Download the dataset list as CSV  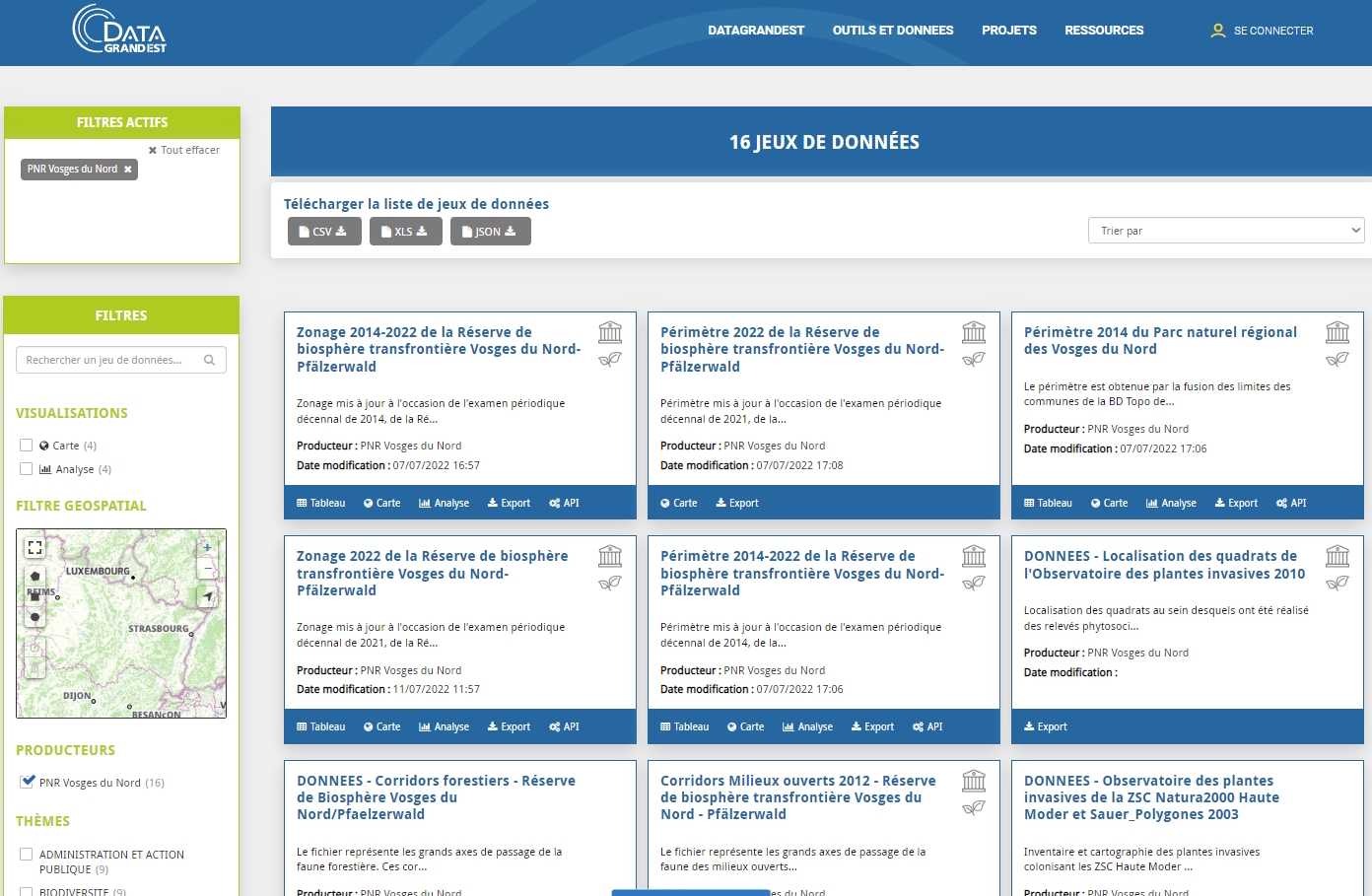point(323,232)
